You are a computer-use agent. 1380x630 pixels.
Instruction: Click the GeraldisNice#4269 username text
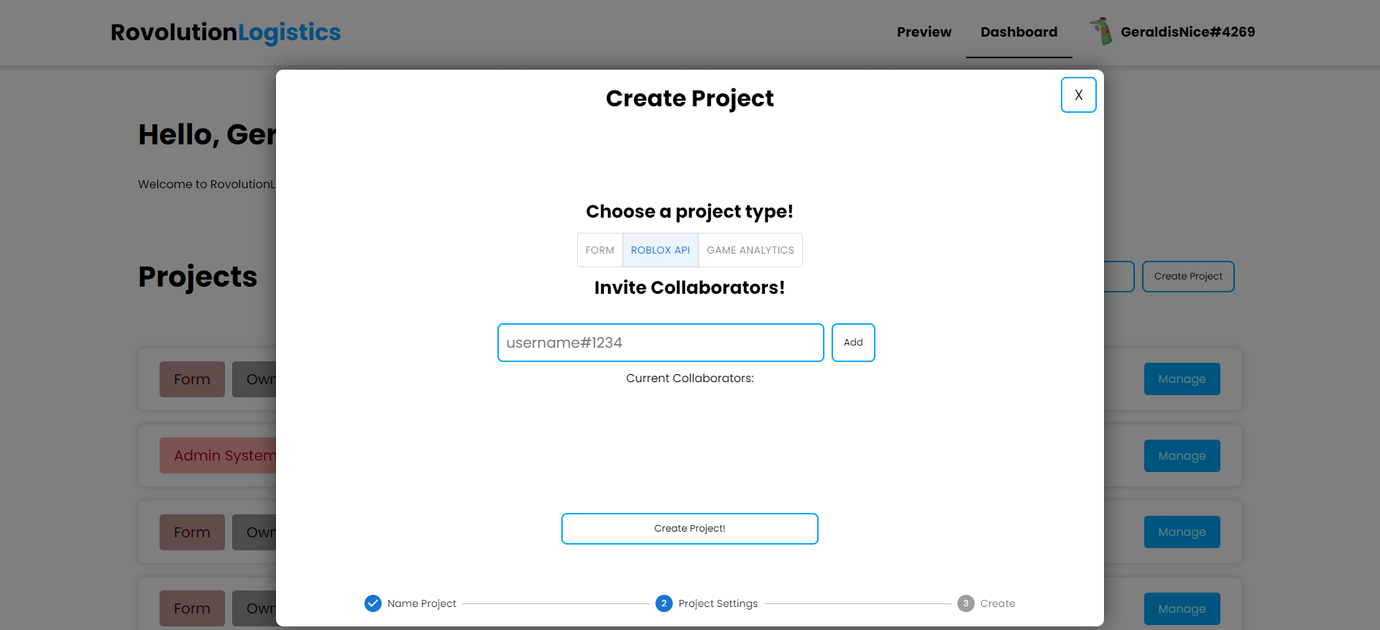(x=1188, y=31)
